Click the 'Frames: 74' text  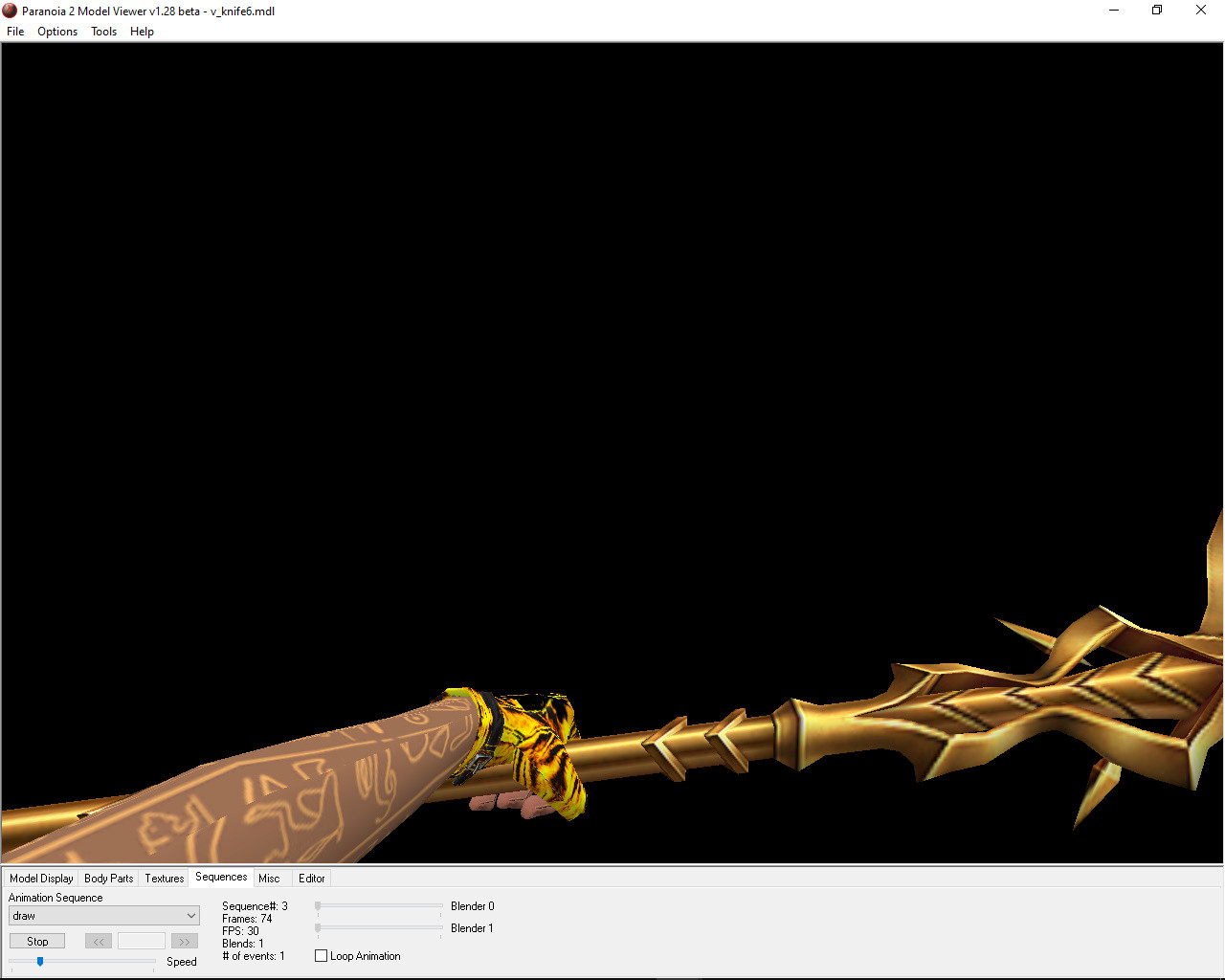(x=247, y=919)
